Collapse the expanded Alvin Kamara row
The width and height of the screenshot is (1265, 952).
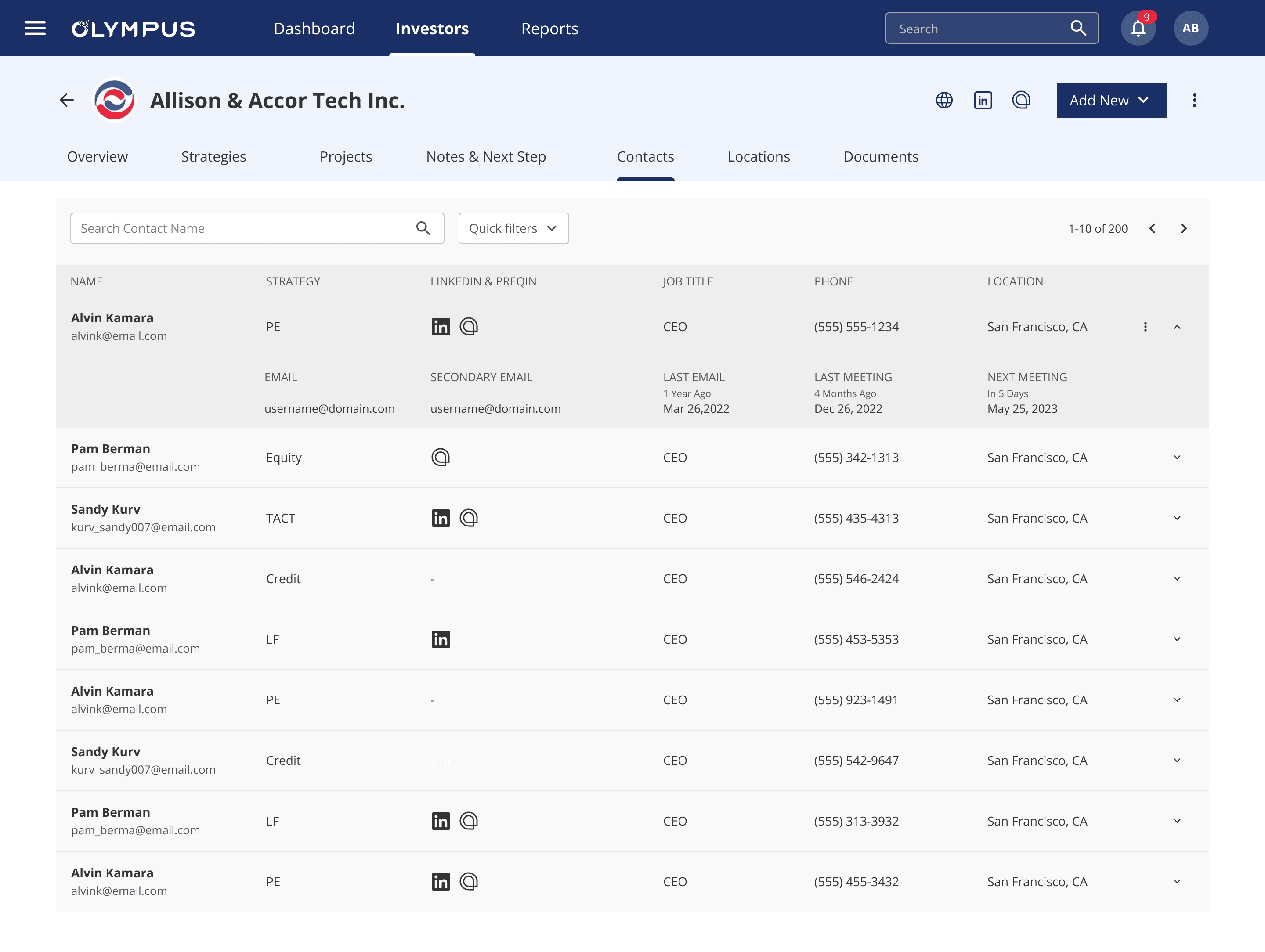[1177, 327]
